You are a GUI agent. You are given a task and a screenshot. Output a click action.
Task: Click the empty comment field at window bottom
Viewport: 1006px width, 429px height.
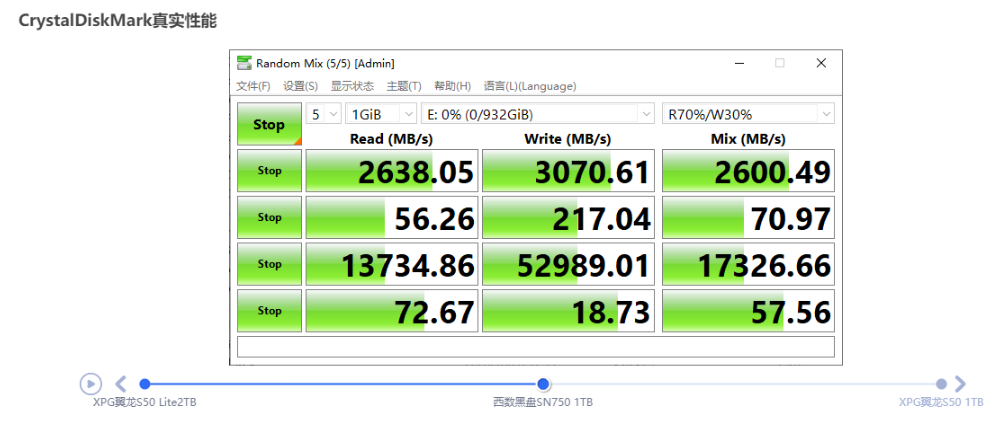(536, 346)
